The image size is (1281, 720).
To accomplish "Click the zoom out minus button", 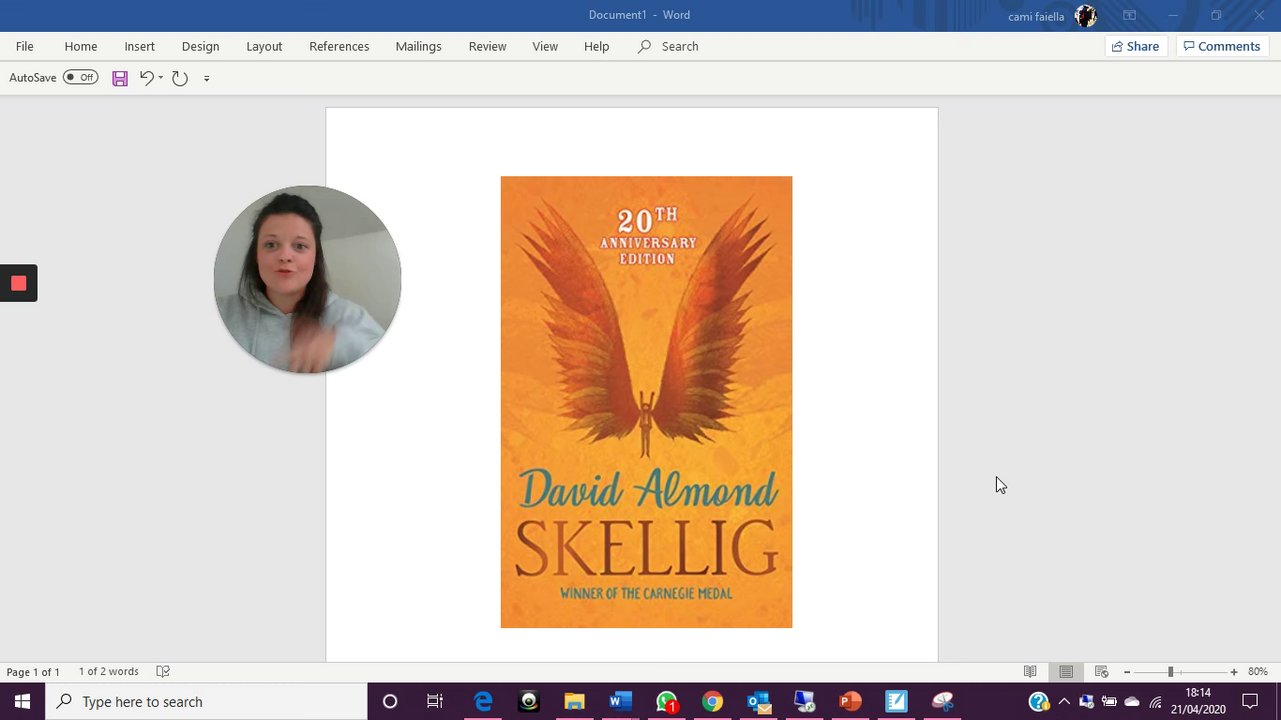I will [1127, 672].
